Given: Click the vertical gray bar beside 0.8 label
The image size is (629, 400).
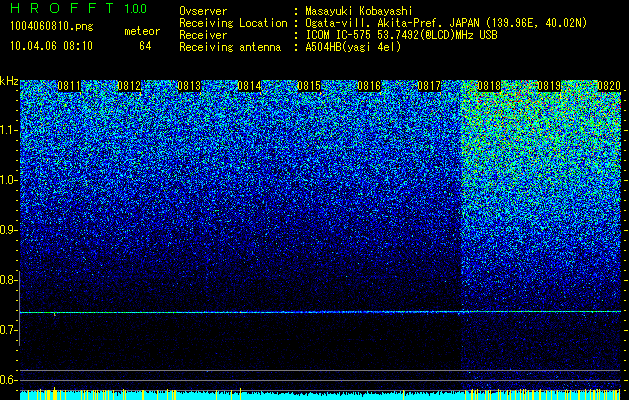Looking at the screenshot, I should point(20,308).
